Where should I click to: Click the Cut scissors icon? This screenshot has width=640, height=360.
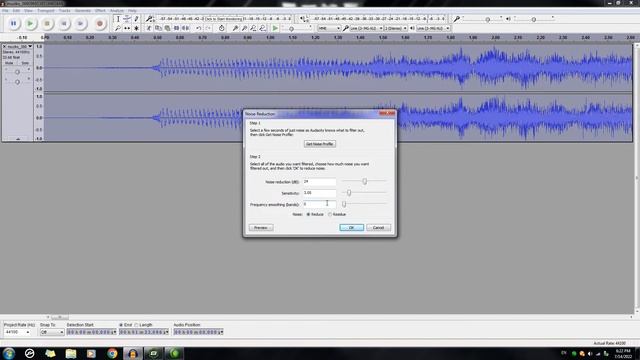point(149,28)
